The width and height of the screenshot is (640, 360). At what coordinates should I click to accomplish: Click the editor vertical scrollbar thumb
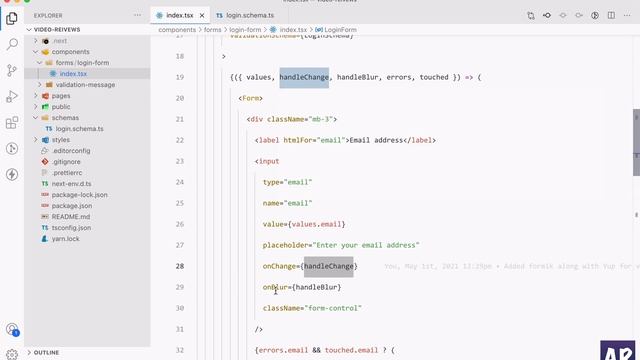coord(636,142)
